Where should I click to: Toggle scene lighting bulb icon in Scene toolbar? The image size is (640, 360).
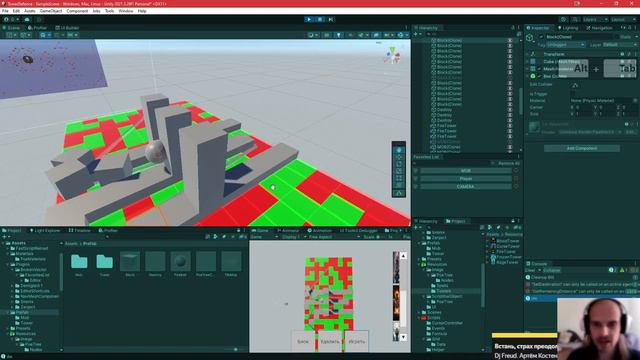coord(338,35)
